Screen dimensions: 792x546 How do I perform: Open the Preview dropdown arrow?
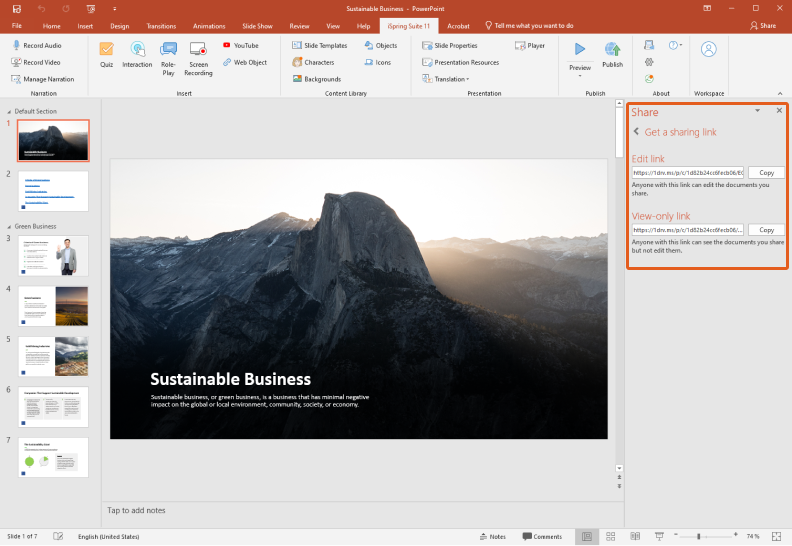tap(580, 76)
